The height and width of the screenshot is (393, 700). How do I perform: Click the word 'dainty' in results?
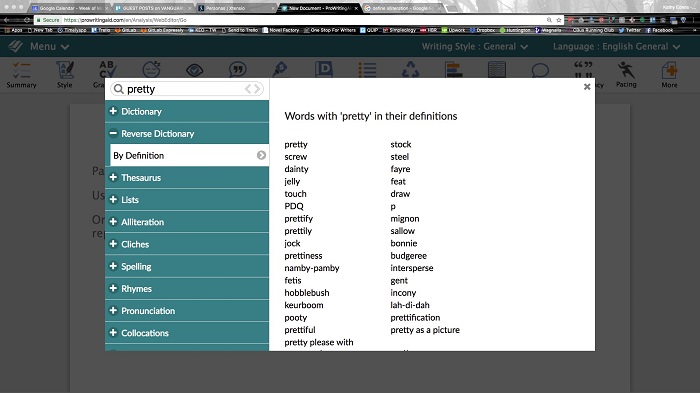[296, 169]
